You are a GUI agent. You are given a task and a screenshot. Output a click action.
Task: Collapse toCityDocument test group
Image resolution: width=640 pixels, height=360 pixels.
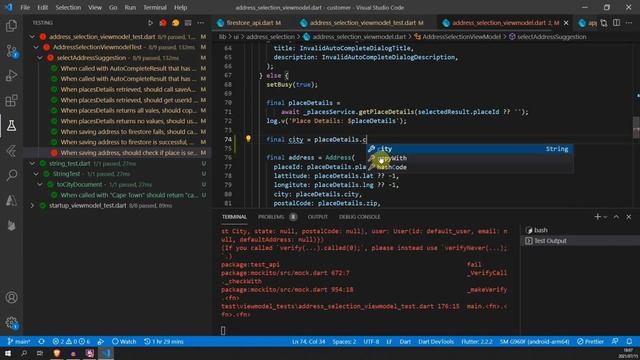(x=40, y=184)
